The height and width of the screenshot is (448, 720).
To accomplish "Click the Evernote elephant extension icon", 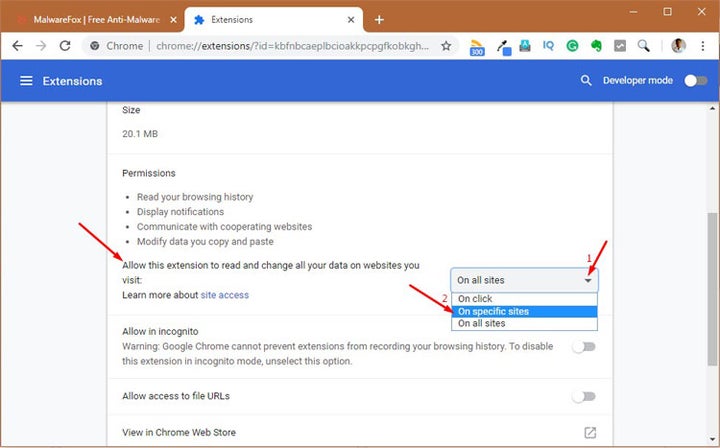I will [598, 46].
